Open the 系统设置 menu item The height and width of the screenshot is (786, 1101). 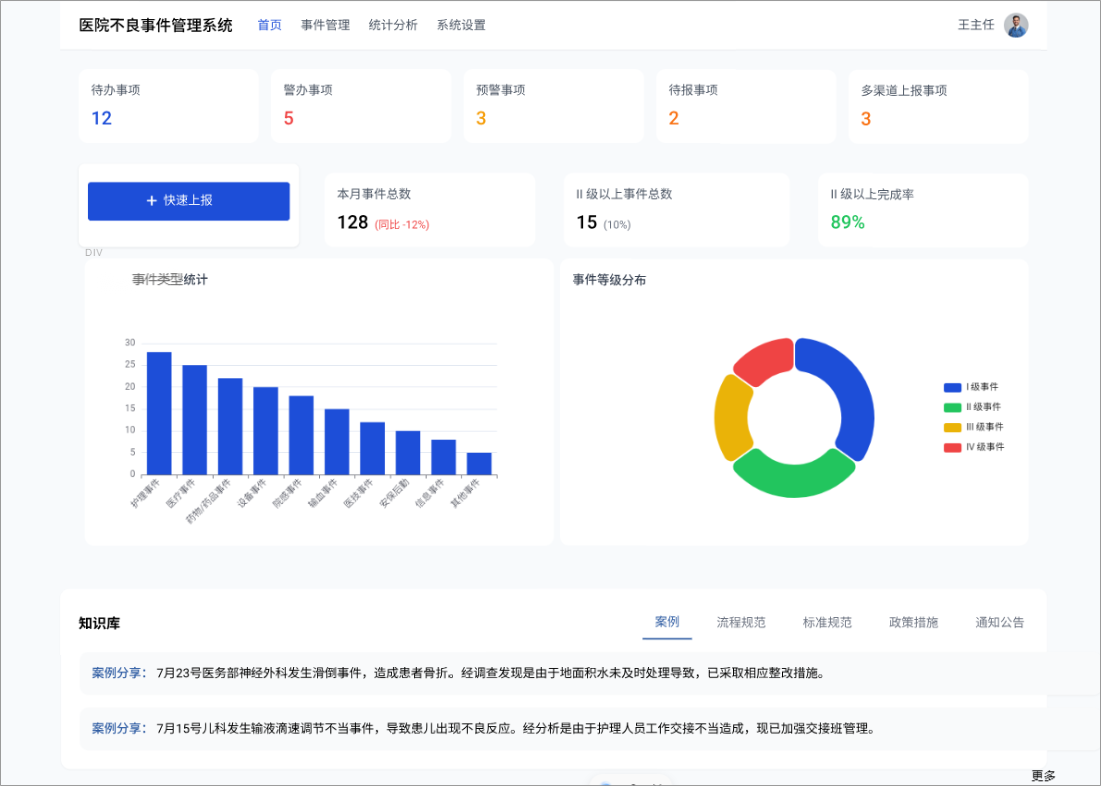pyautogui.click(x=460, y=25)
